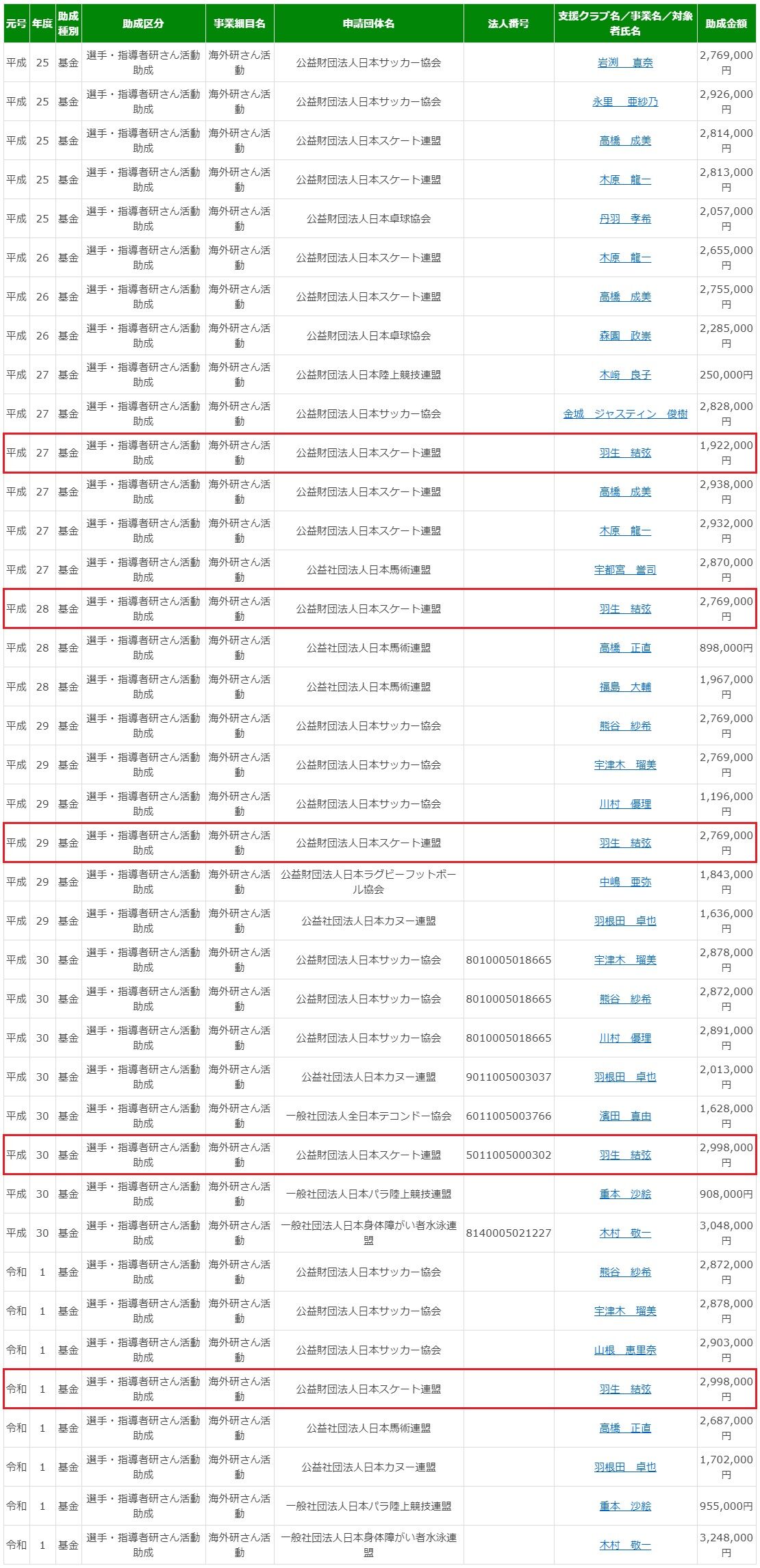
Task: Click the 支援クラブ名／事業名／対象者氏名 header
Action: coord(625,23)
